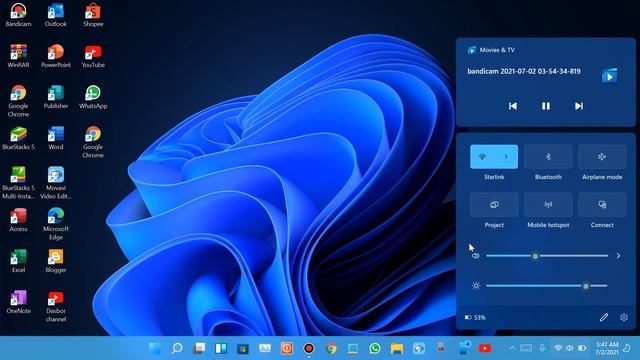Toggle the Starlink Wi-Fi tile off

click(x=482, y=157)
